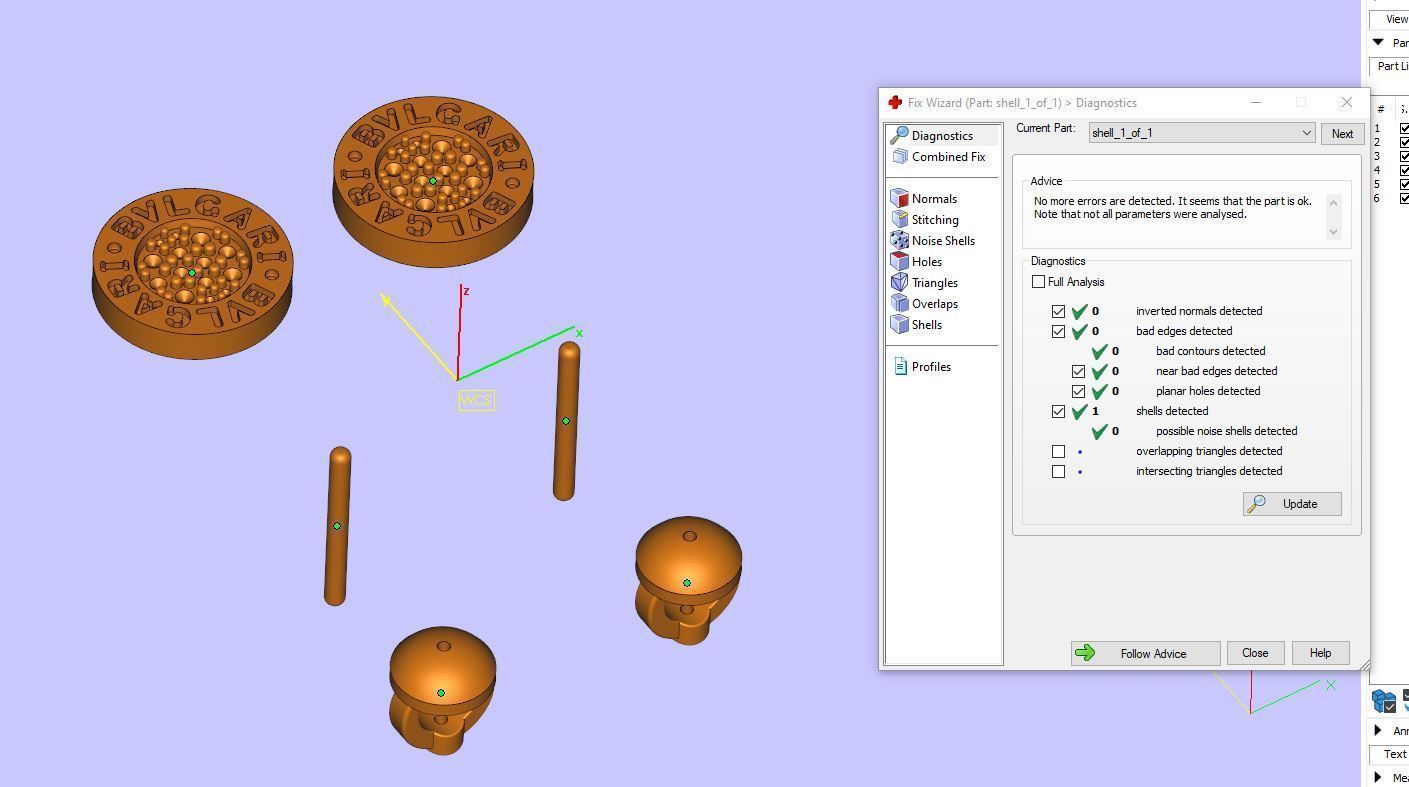This screenshot has height=787, width=1409.
Task: Click the Advice message text
Action: click(x=1173, y=208)
